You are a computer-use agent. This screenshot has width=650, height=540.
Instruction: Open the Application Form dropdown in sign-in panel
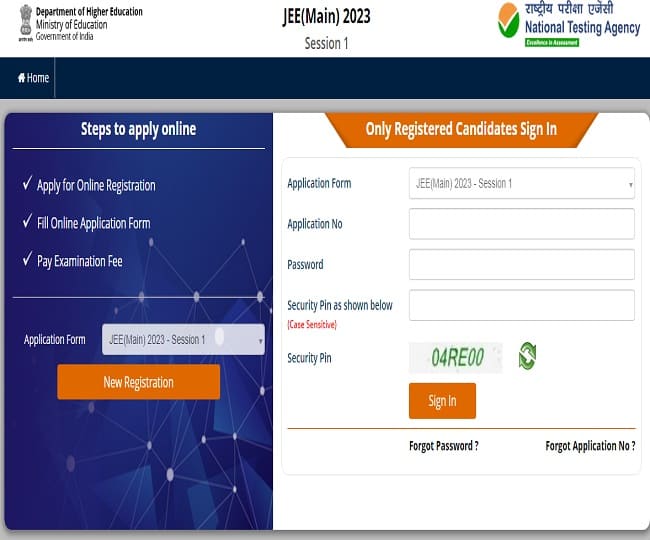click(x=521, y=183)
